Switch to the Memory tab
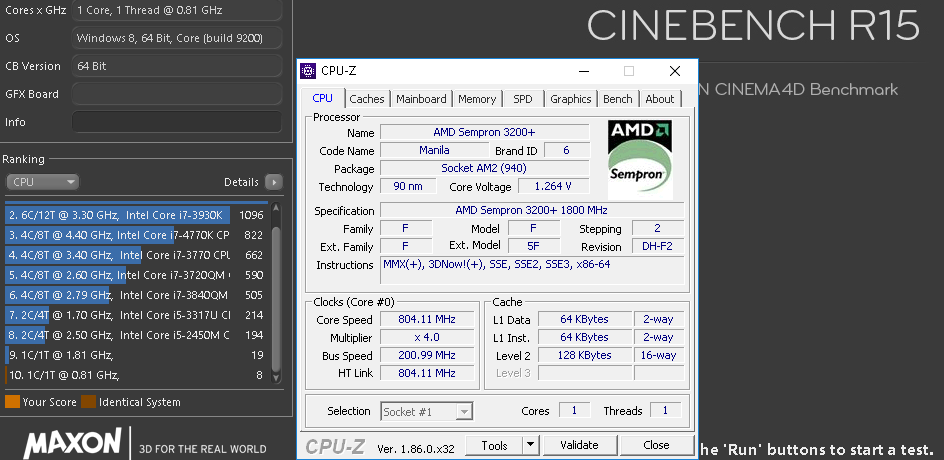This screenshot has width=944, height=460. [477, 99]
